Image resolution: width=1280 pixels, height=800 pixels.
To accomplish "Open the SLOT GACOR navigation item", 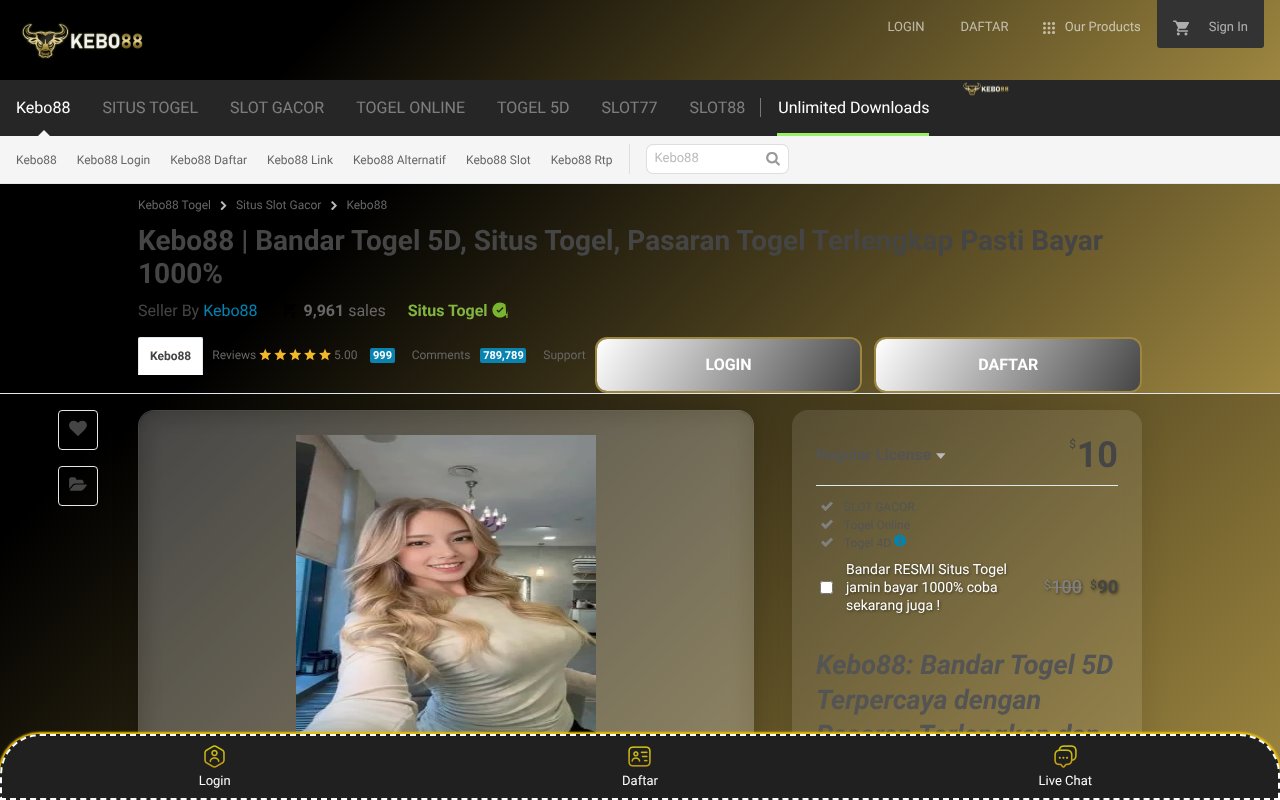I will click(277, 107).
